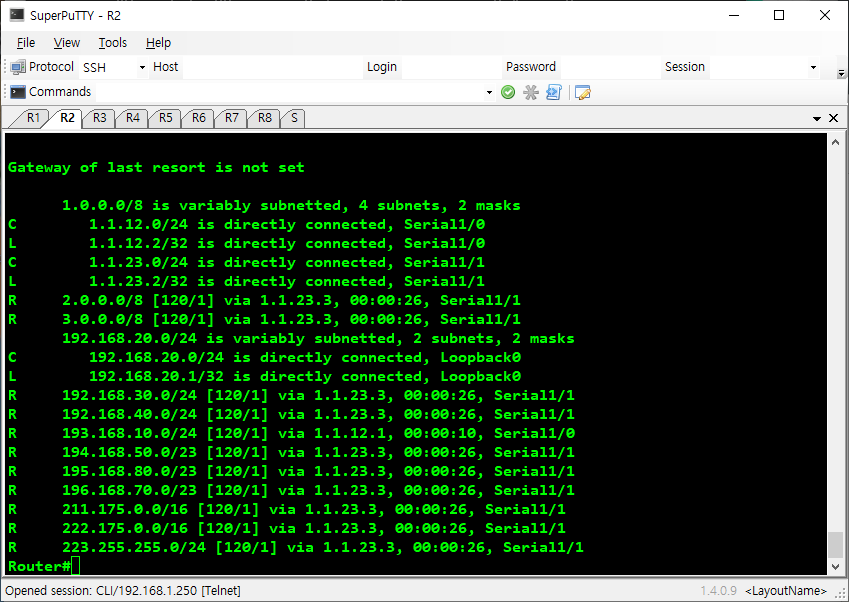
Task: Switch to the R5 tab
Action: 166,118
